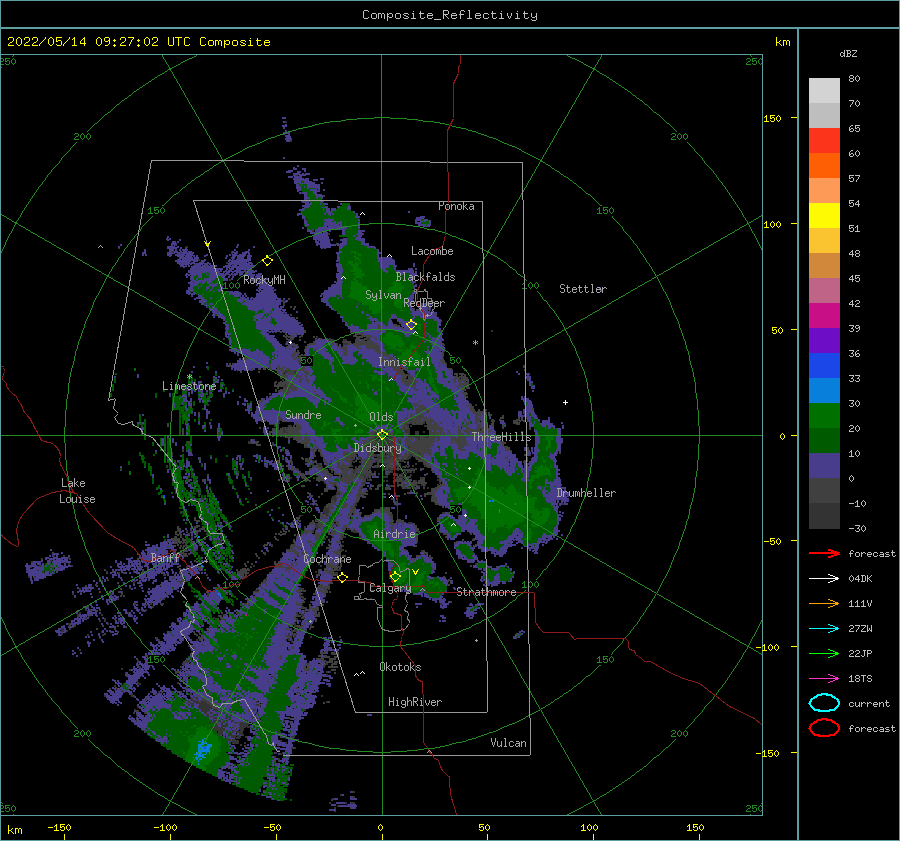Click the yellow diamond marker near RockyMH
900x841 pixels.
(267, 261)
